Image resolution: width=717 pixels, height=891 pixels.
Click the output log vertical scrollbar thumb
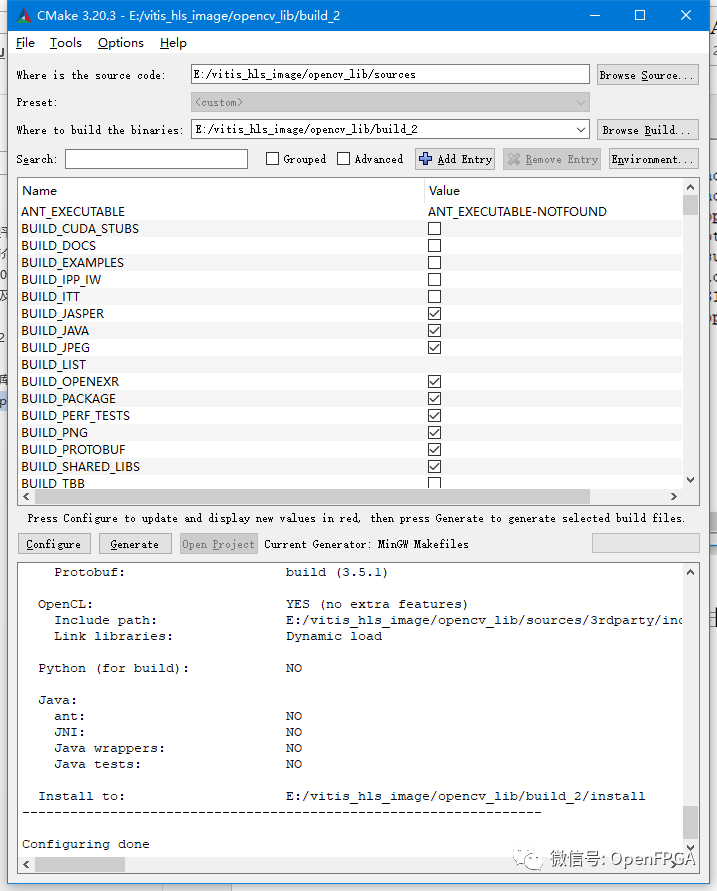pyautogui.click(x=690, y=822)
